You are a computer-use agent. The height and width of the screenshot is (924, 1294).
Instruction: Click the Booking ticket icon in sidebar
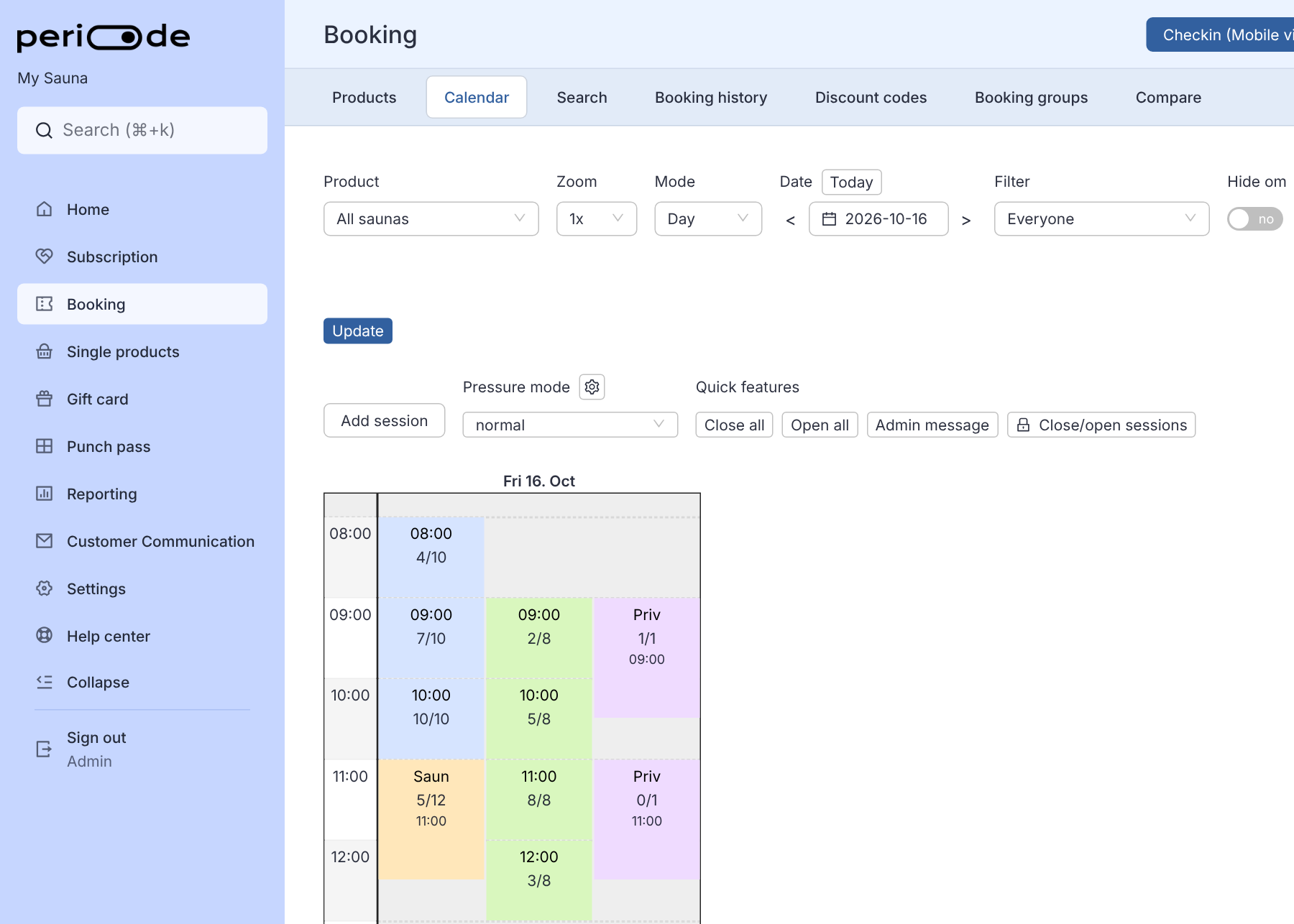click(45, 304)
